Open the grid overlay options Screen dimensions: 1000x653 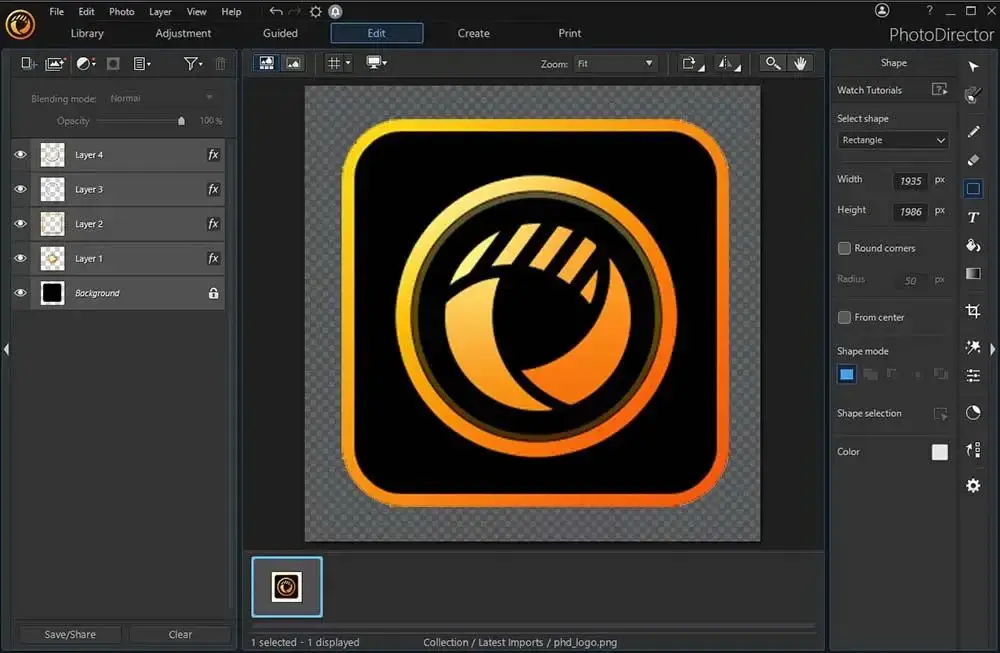coord(338,63)
